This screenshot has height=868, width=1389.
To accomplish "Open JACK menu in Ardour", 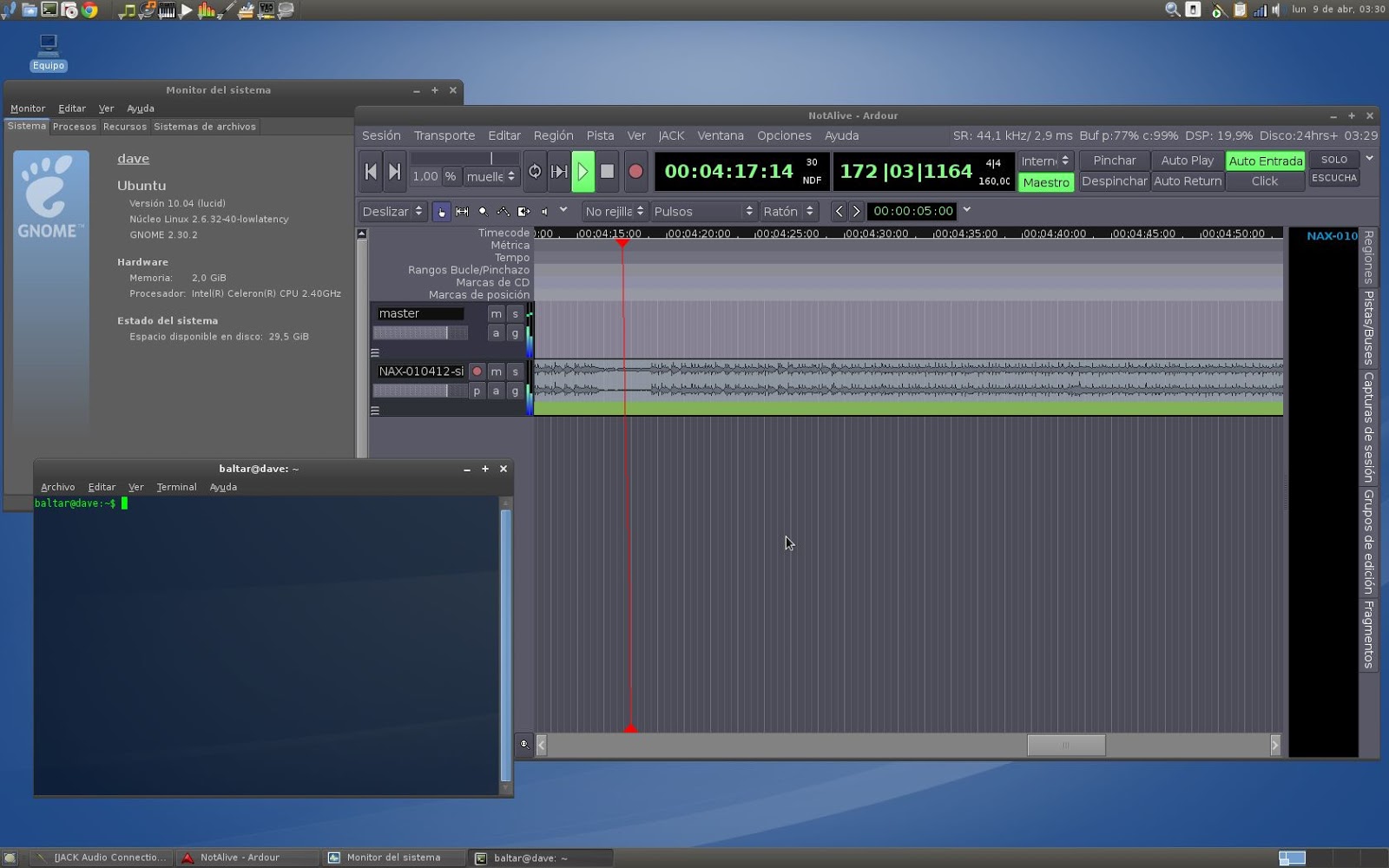I will point(671,135).
